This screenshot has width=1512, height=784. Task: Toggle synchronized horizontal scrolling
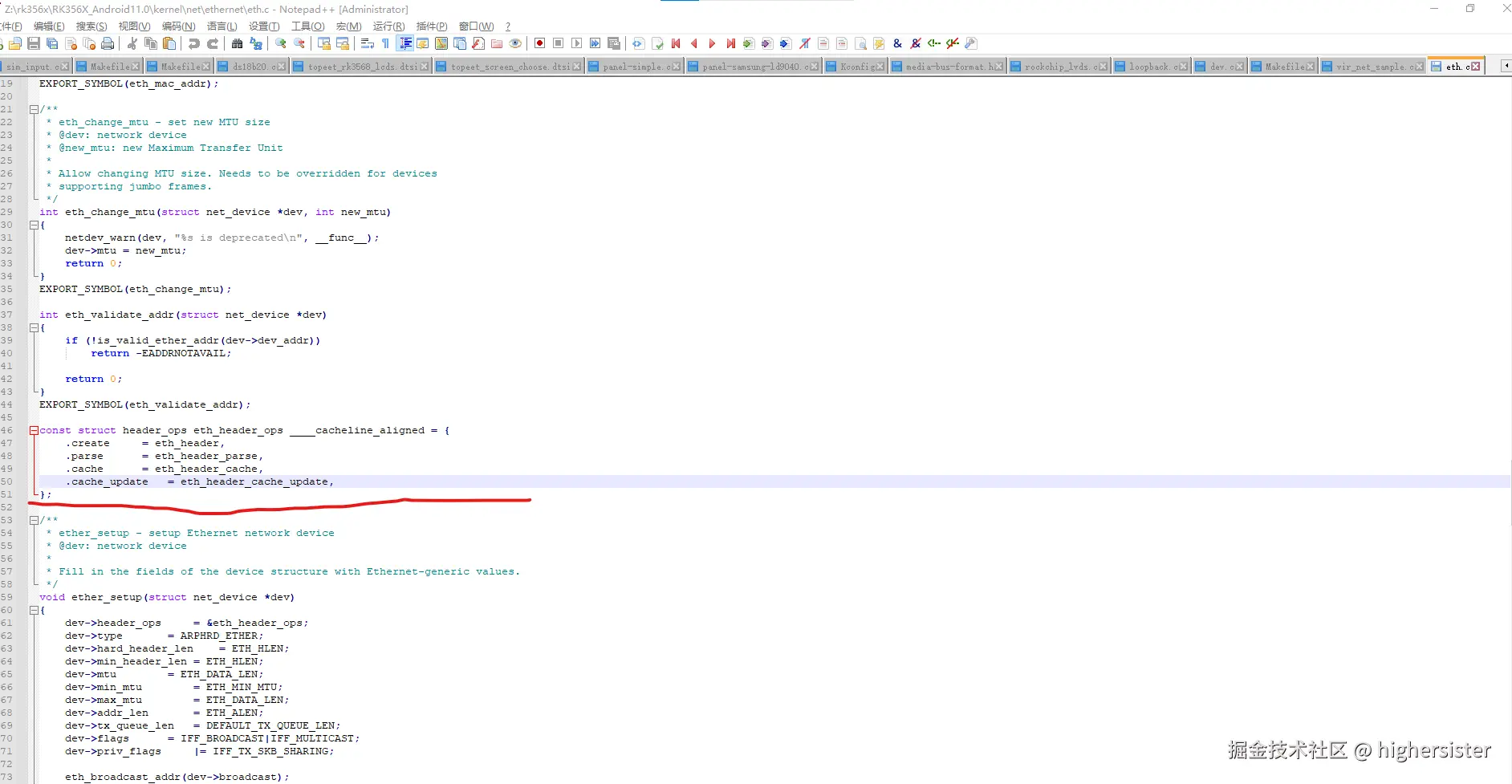coord(343,43)
